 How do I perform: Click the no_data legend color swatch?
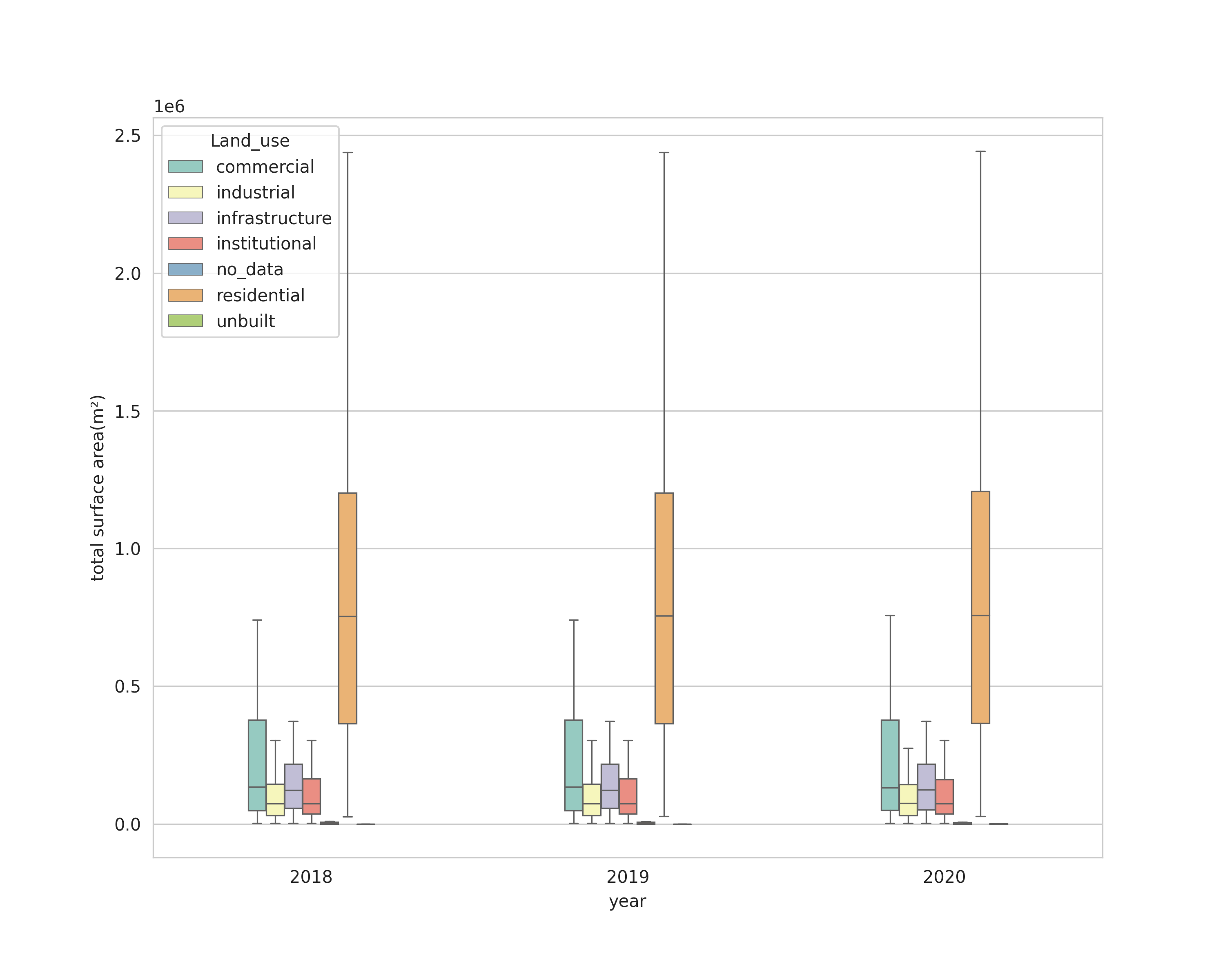click(x=185, y=269)
